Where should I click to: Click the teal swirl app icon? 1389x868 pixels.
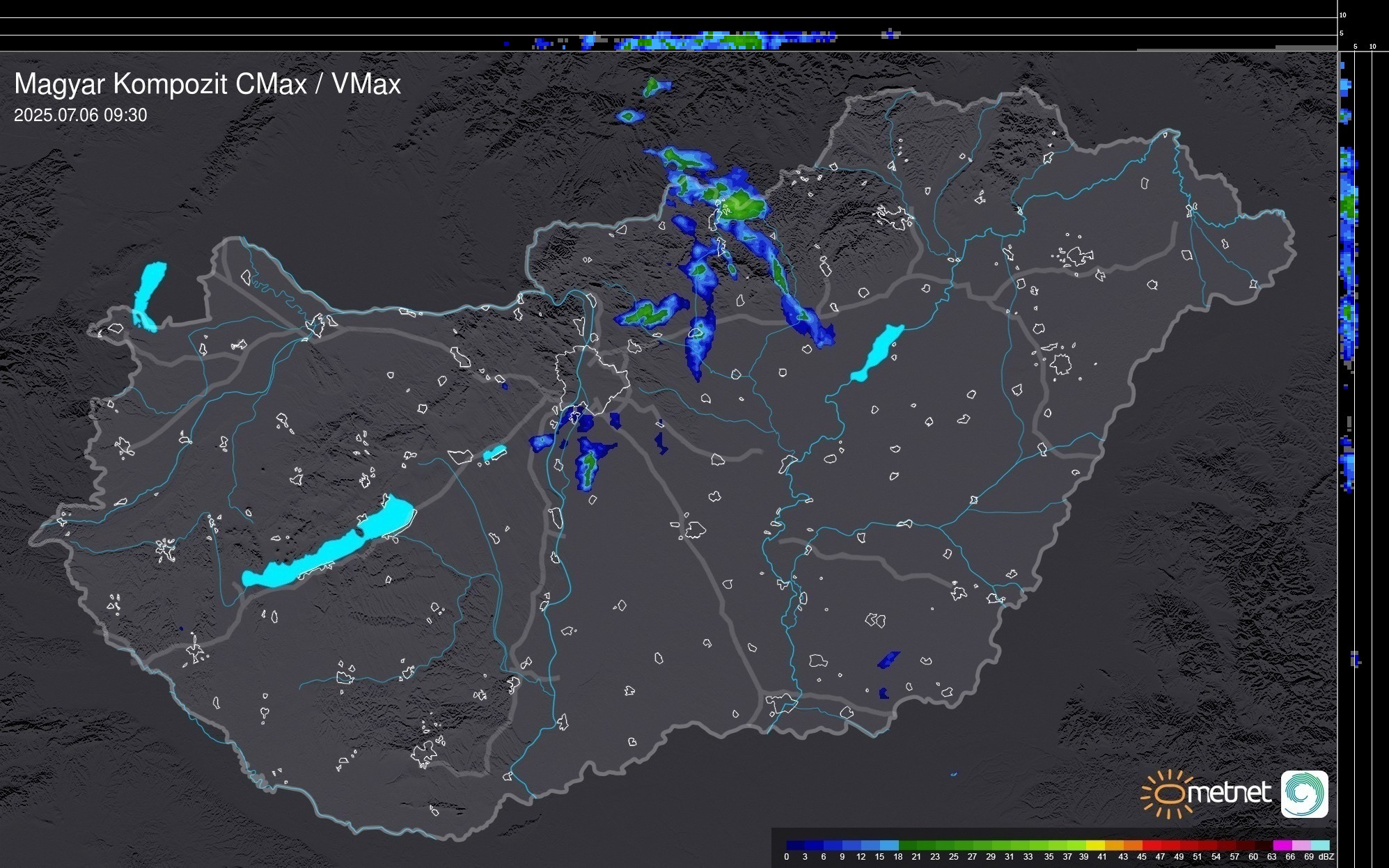point(1304,794)
